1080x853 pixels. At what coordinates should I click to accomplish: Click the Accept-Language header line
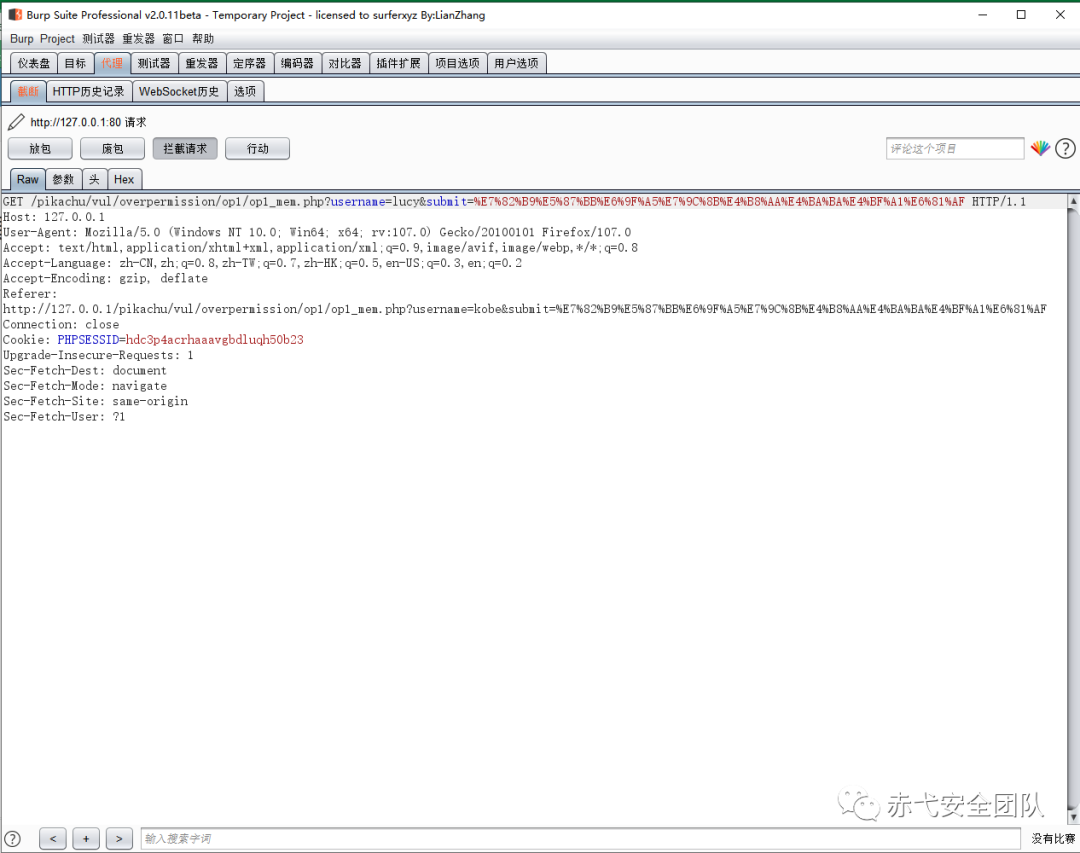pyautogui.click(x=262, y=263)
